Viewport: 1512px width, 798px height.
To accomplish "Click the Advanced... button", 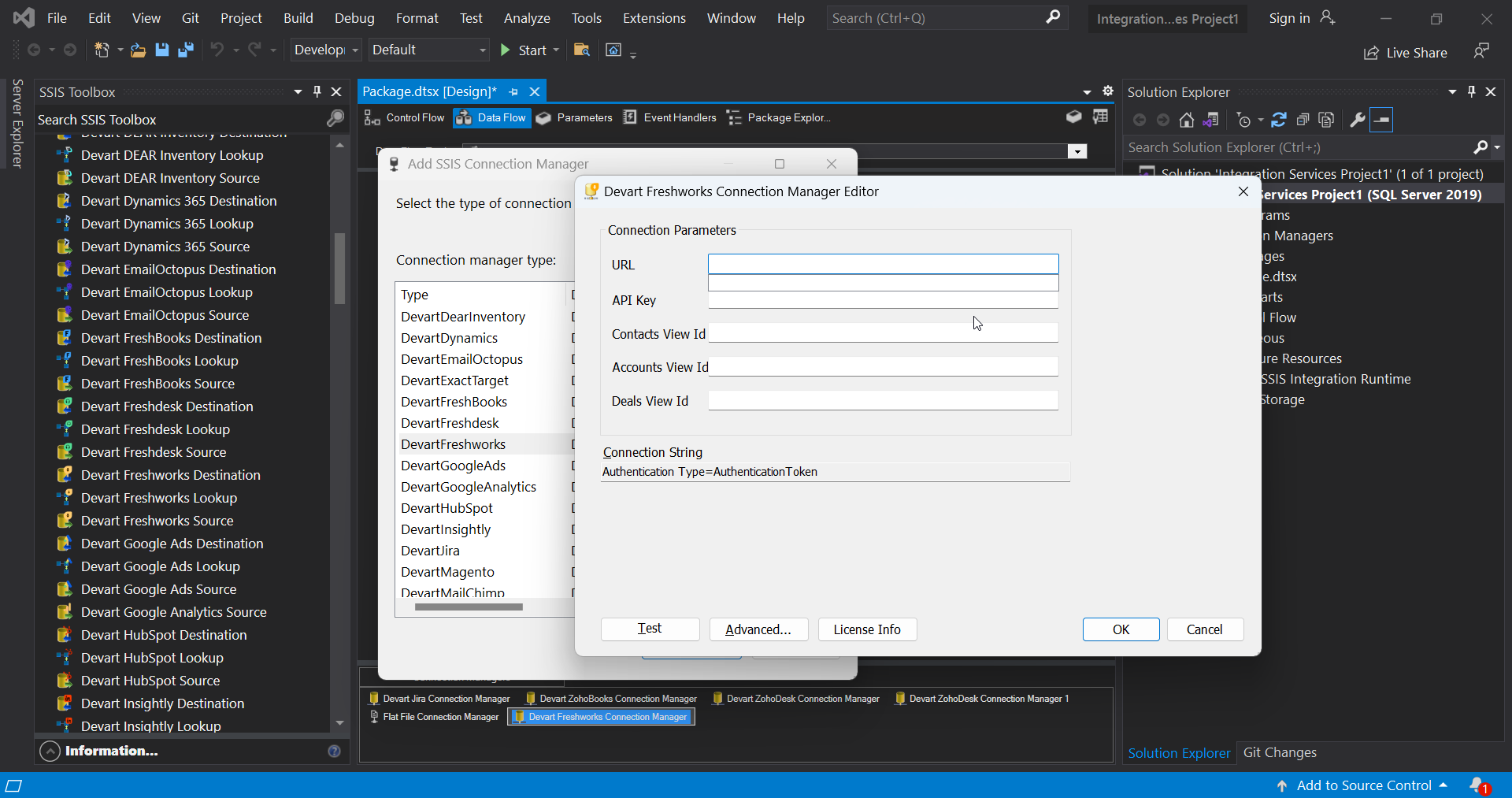I will pos(758,629).
